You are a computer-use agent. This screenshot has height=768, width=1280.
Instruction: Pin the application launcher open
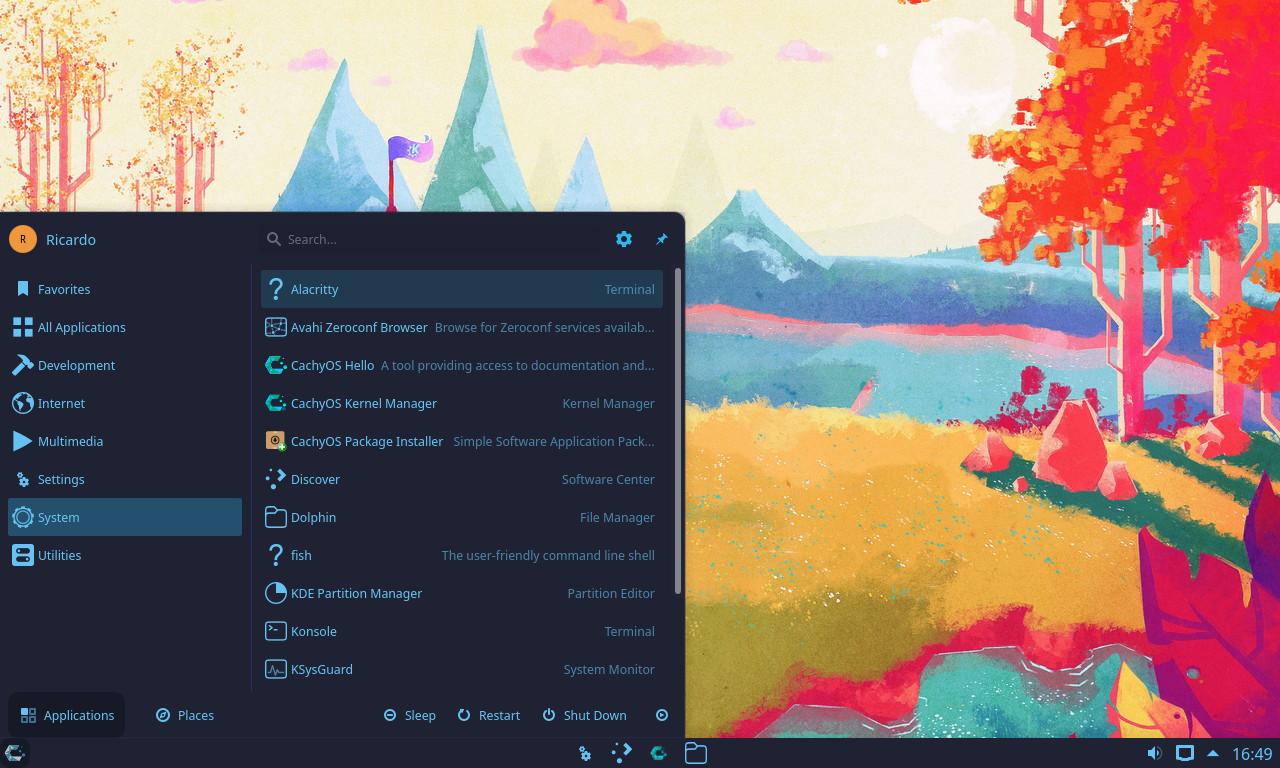pos(661,239)
